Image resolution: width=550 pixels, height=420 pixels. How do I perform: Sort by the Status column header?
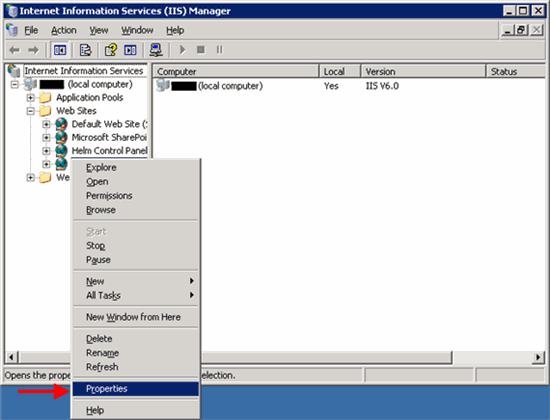tap(516, 72)
